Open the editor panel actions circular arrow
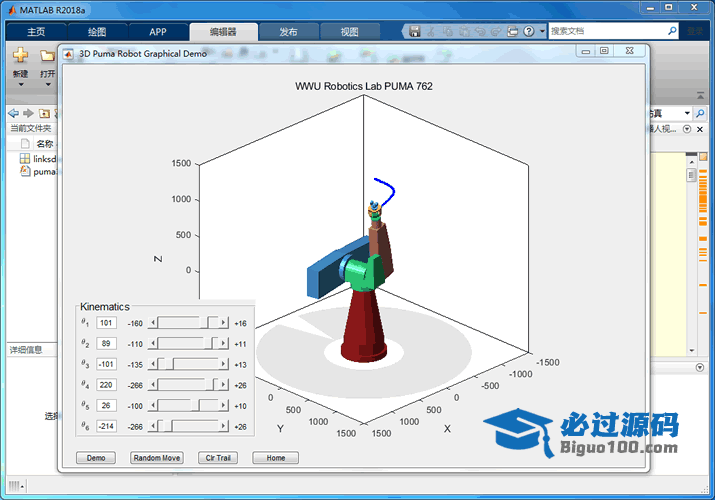Screen dimensions: 715x500 687,129
